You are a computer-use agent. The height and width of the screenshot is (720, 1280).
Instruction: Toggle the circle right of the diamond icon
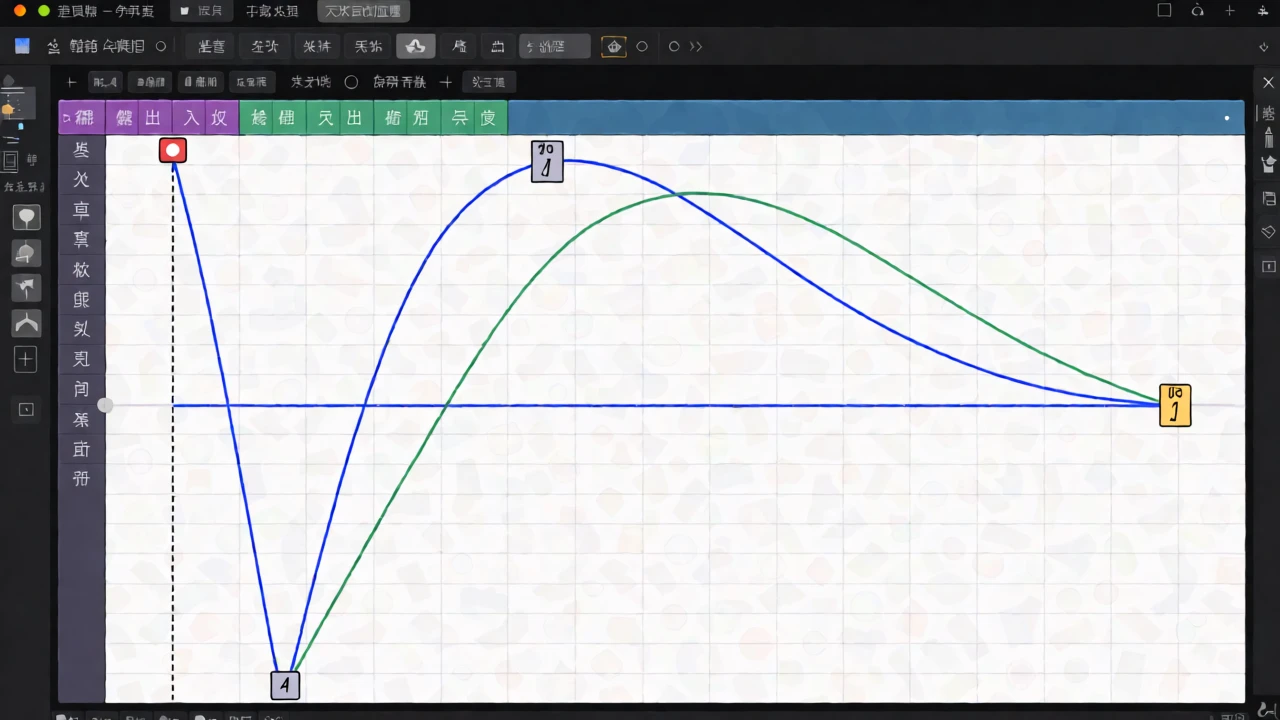pyautogui.click(x=642, y=46)
